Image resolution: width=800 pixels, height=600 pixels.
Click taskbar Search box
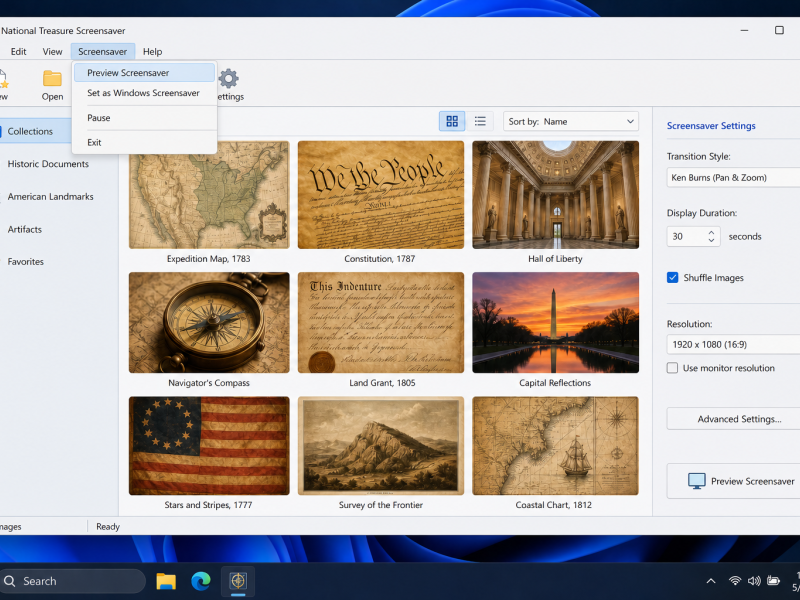click(x=72, y=581)
